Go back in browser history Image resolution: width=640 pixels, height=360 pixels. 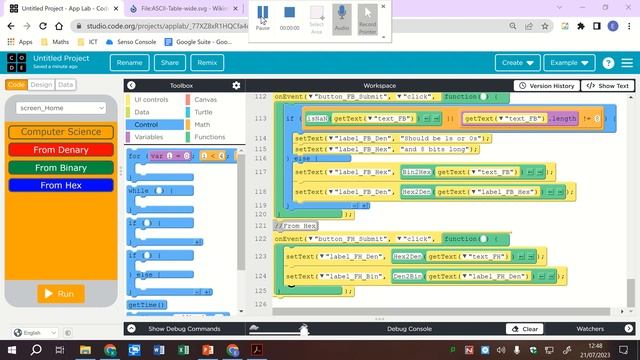coord(11,26)
